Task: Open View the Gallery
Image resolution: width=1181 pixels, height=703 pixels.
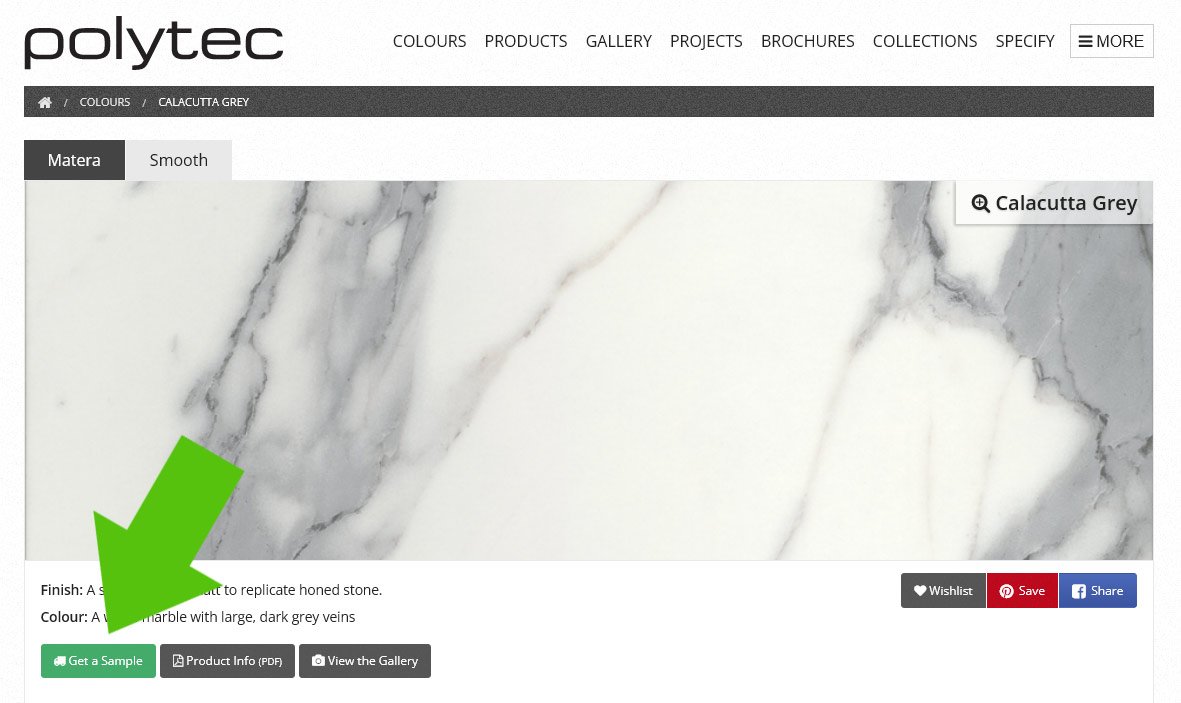Action: pos(365,661)
